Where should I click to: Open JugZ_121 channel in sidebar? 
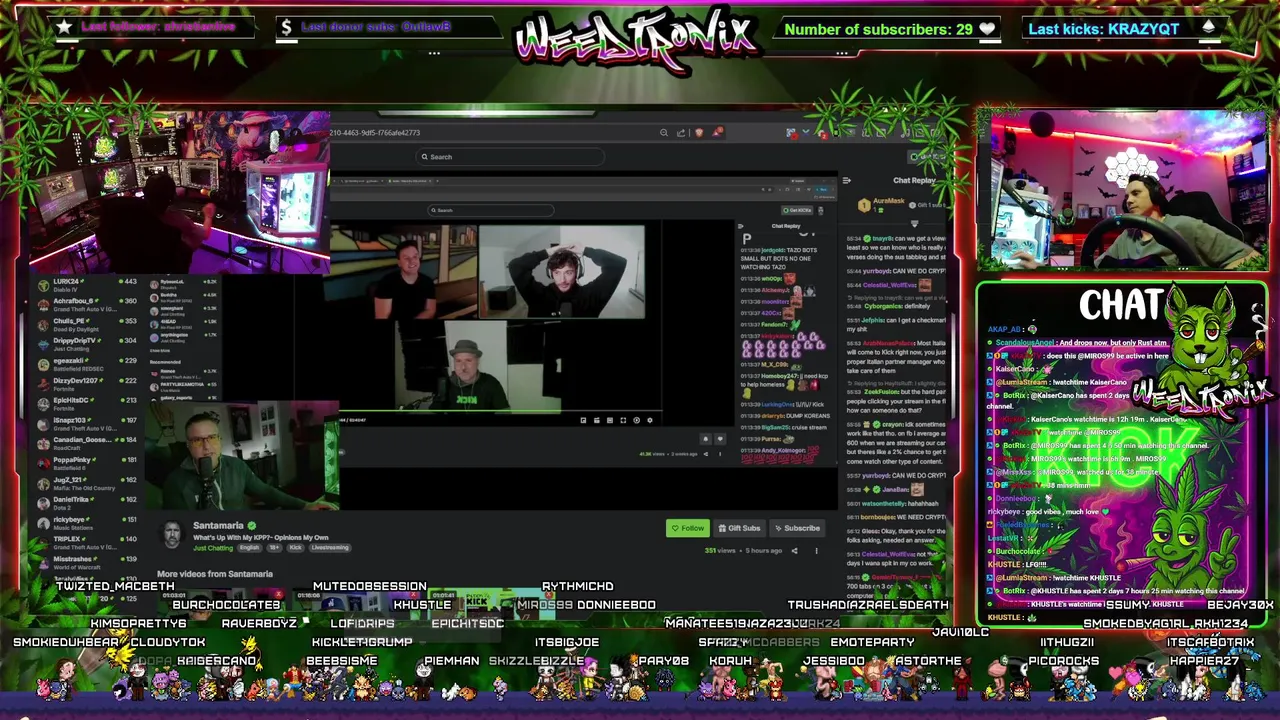pos(86,482)
